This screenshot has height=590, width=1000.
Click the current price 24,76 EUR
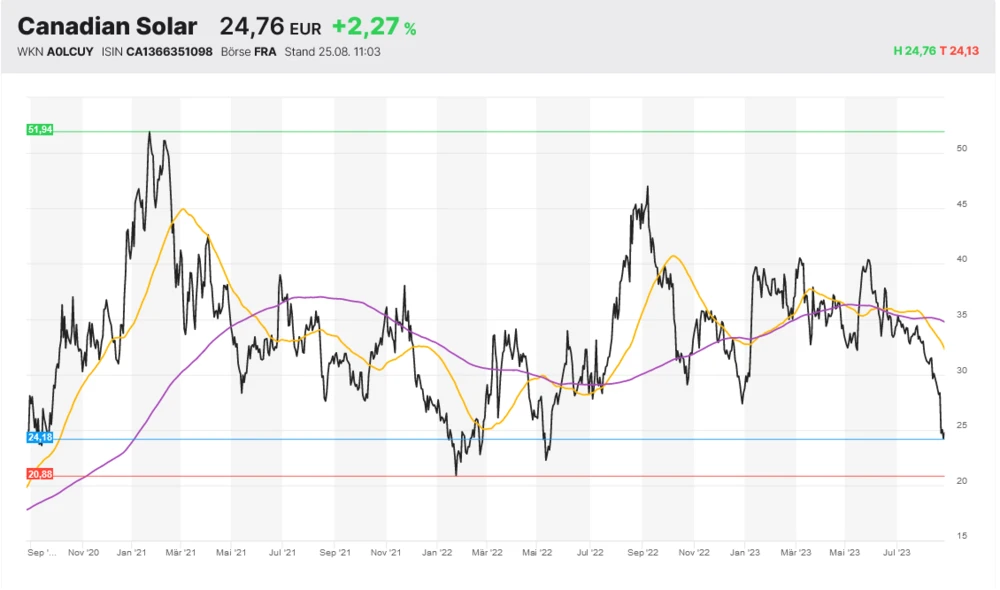[x=270, y=27]
